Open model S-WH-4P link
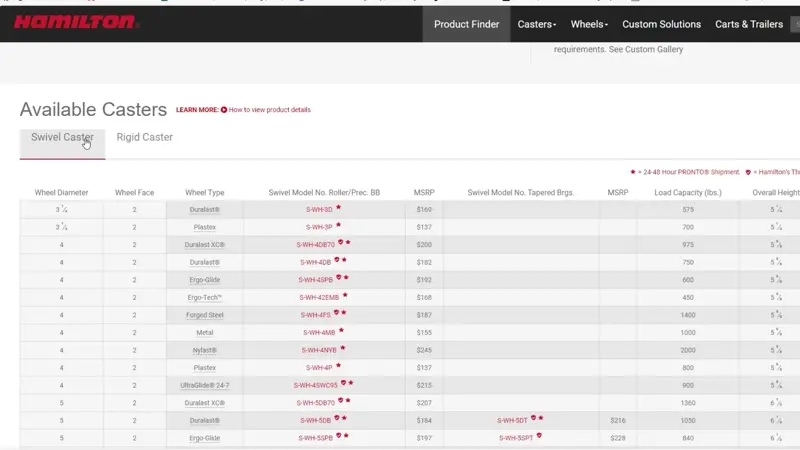The image size is (800, 450). click(x=319, y=368)
